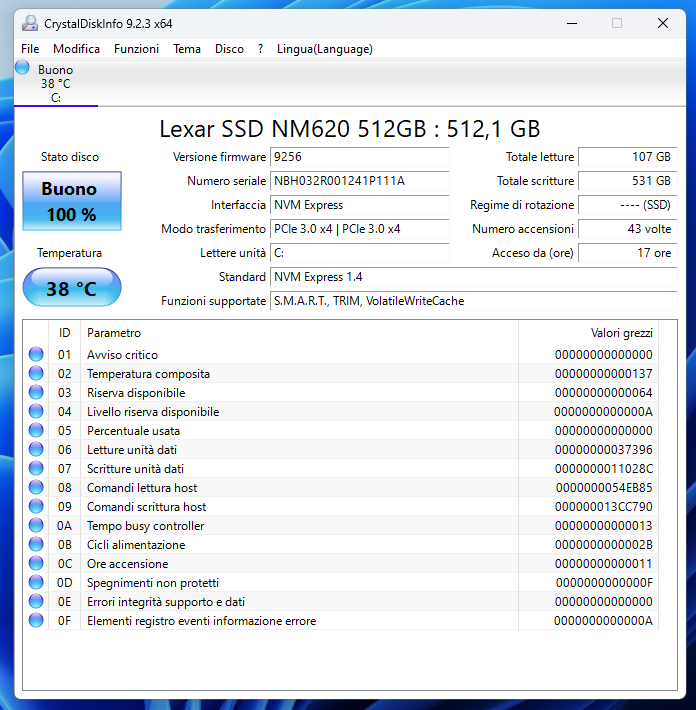Minimize the CrystalDiskInfo window
Screen dimensions: 696x710
coord(572,24)
